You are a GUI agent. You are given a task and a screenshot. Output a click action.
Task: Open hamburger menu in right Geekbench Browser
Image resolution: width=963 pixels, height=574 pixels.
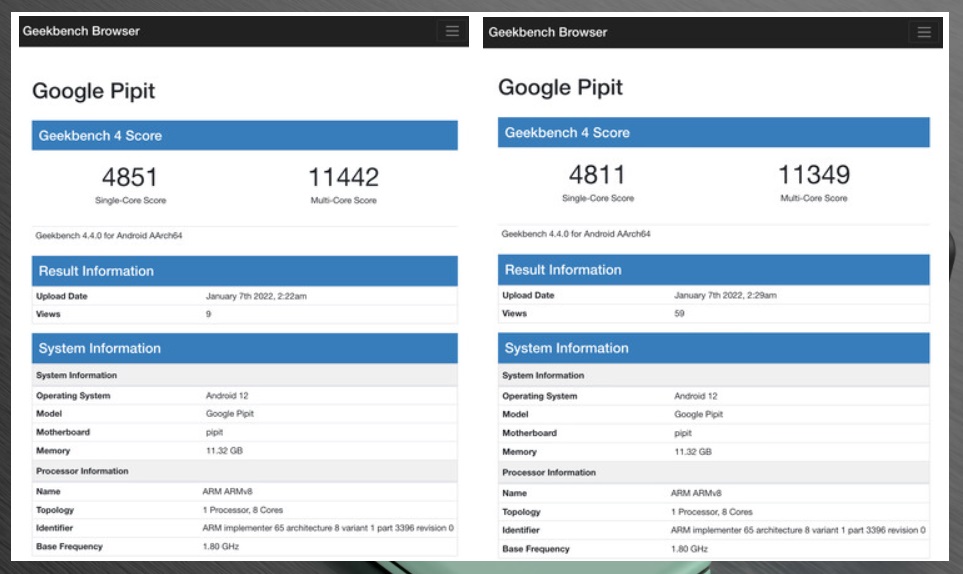[x=924, y=32]
